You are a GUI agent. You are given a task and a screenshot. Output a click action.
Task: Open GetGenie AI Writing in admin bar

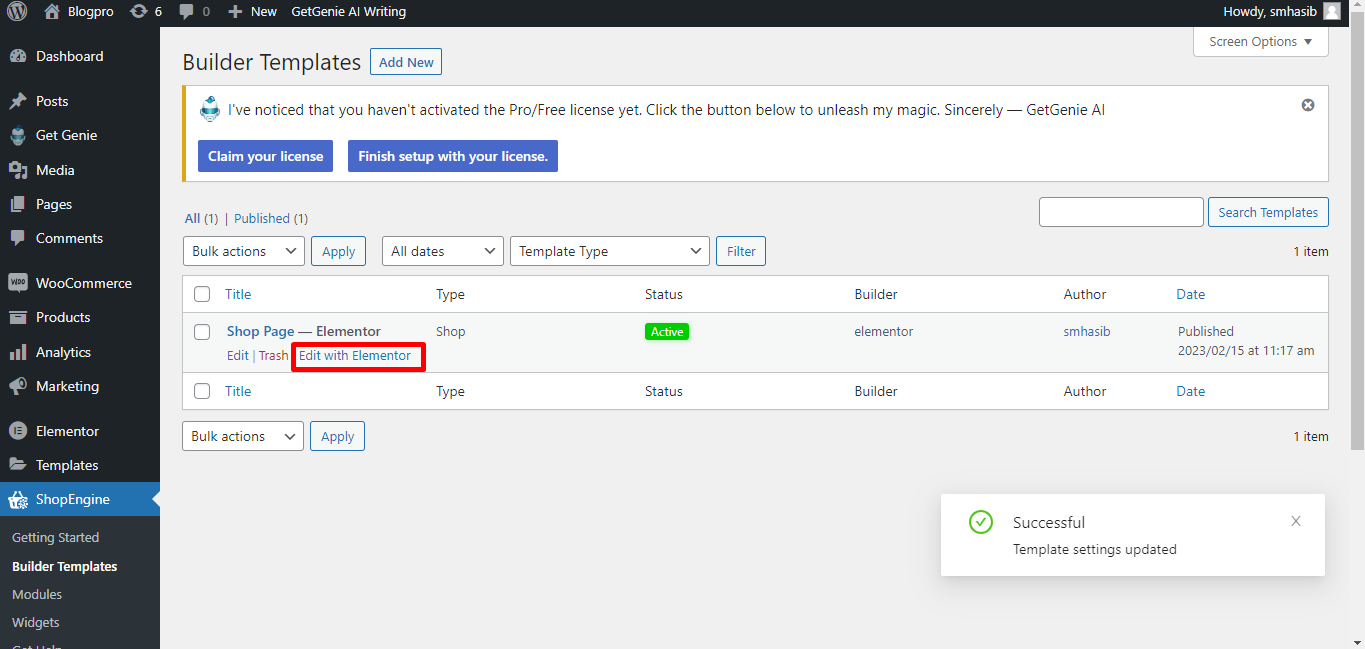[x=349, y=12]
